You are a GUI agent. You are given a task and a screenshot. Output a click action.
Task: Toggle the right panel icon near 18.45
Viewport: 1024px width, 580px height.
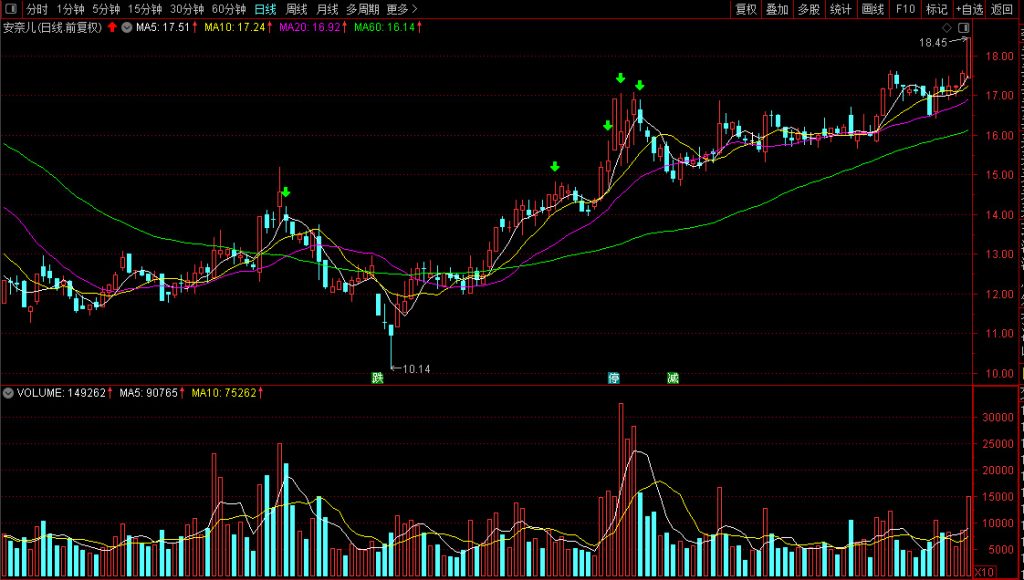[964, 27]
